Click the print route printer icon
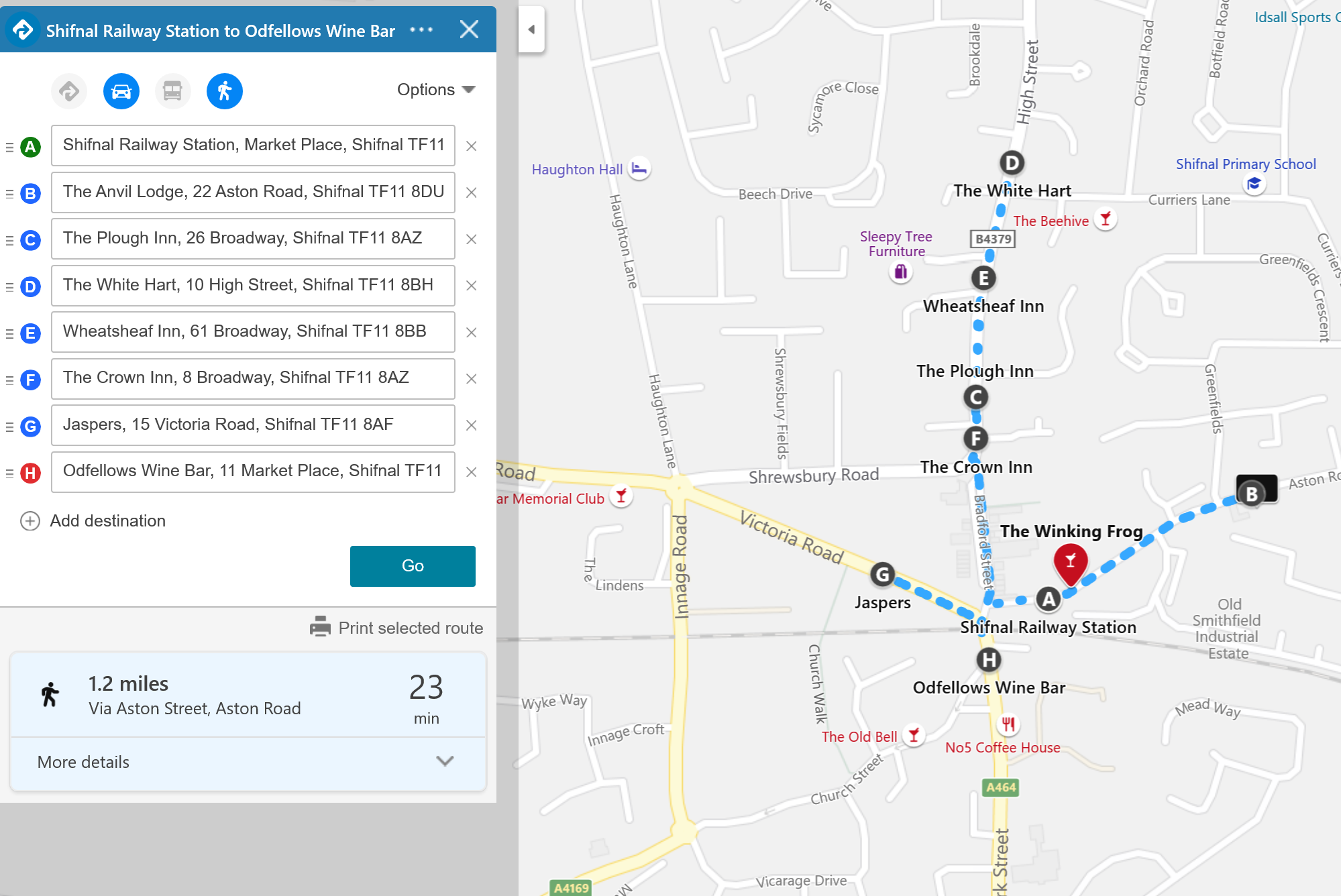1341x896 pixels. [320, 628]
